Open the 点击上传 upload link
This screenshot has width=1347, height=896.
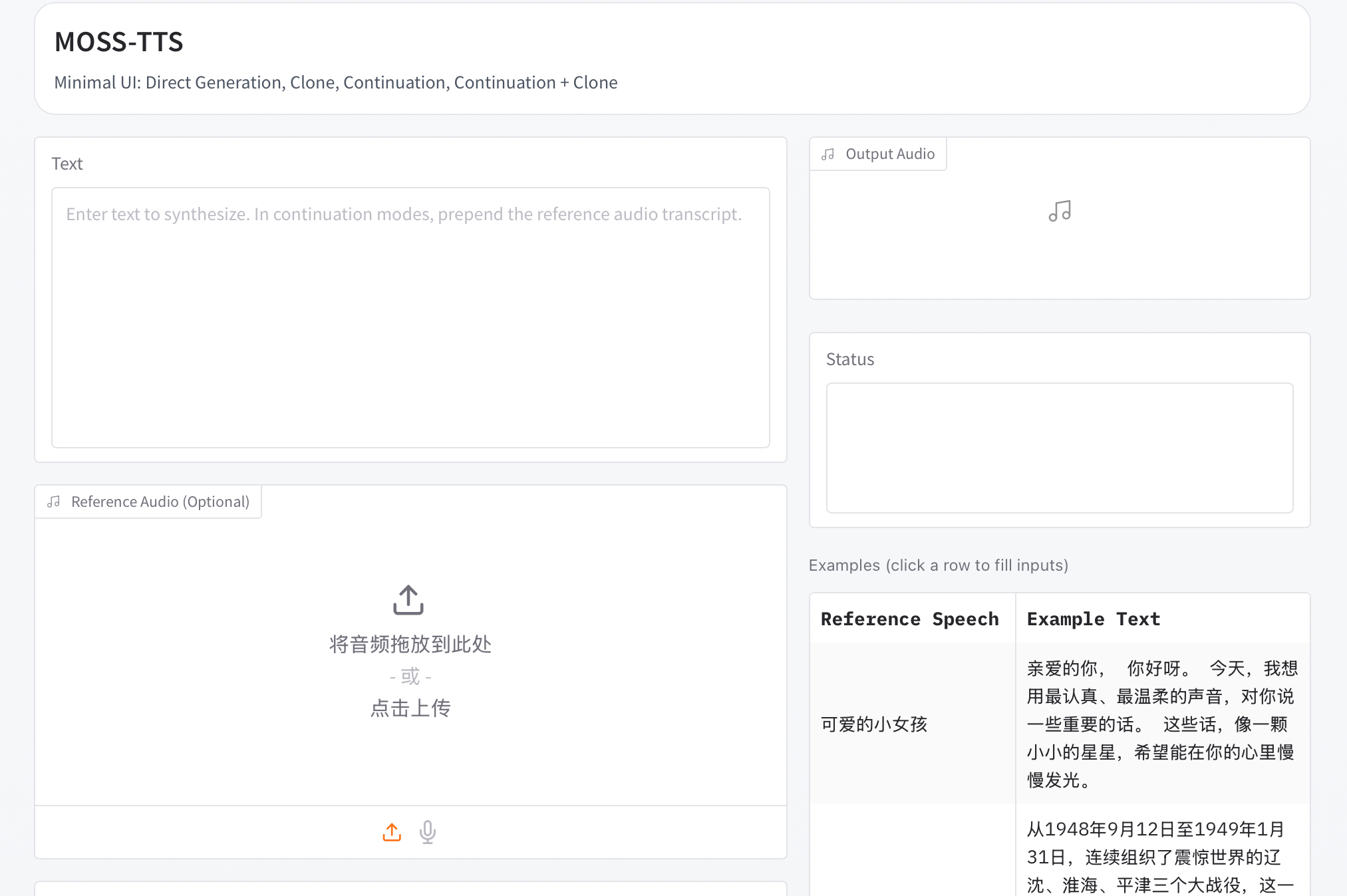[409, 708]
